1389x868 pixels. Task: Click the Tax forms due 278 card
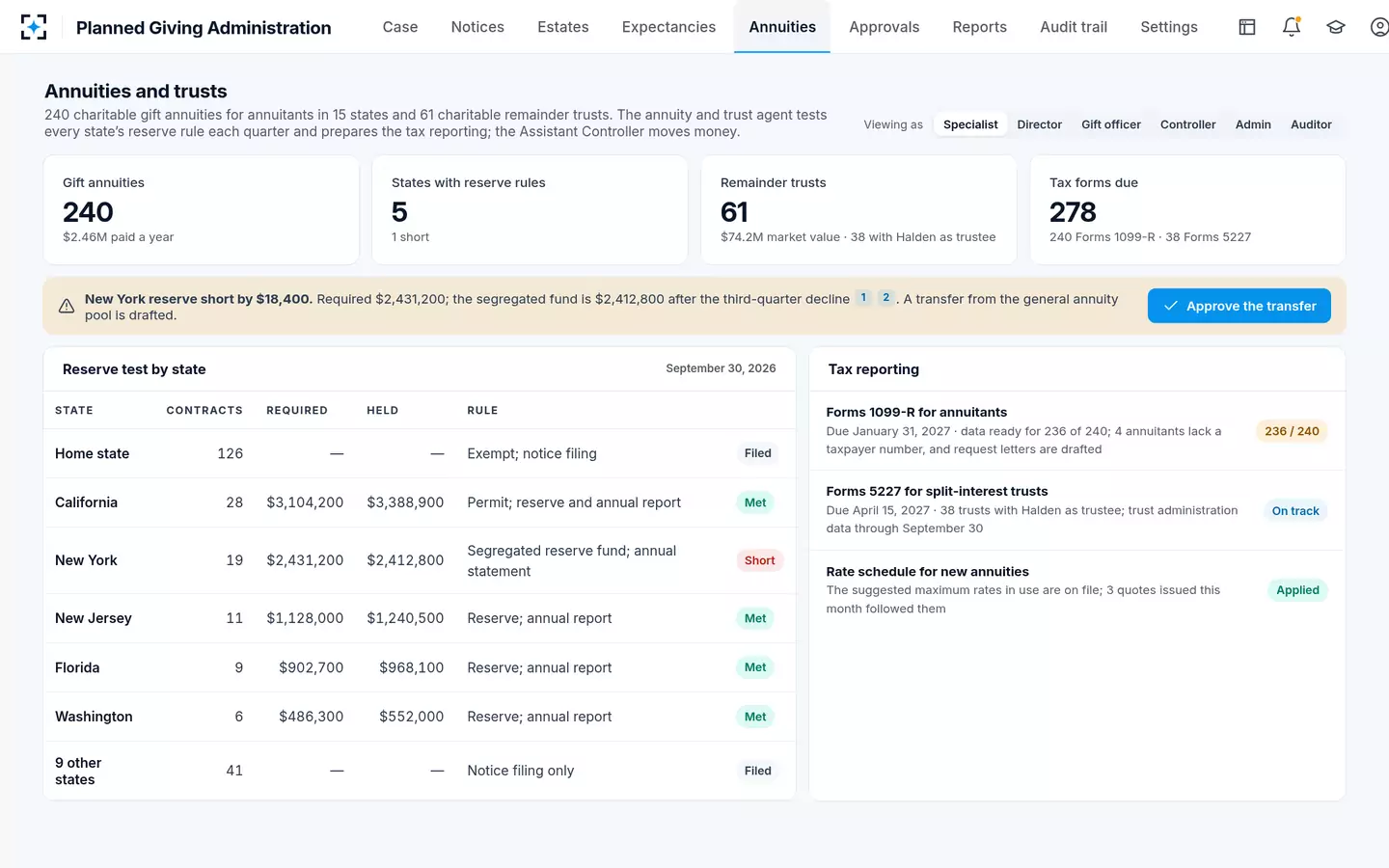[x=1187, y=209]
